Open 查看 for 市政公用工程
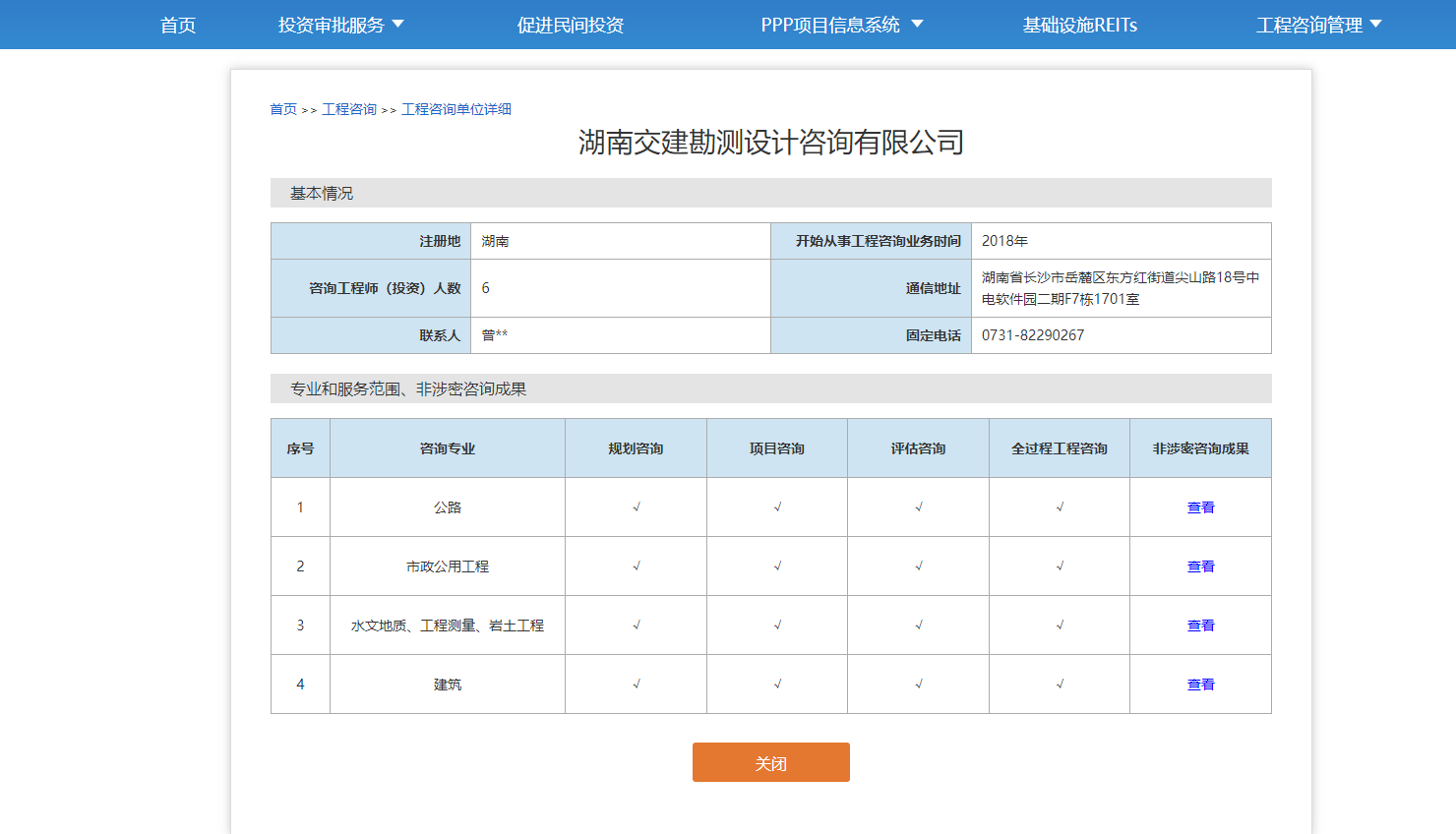This screenshot has height=834, width=1456. pyautogui.click(x=1200, y=566)
